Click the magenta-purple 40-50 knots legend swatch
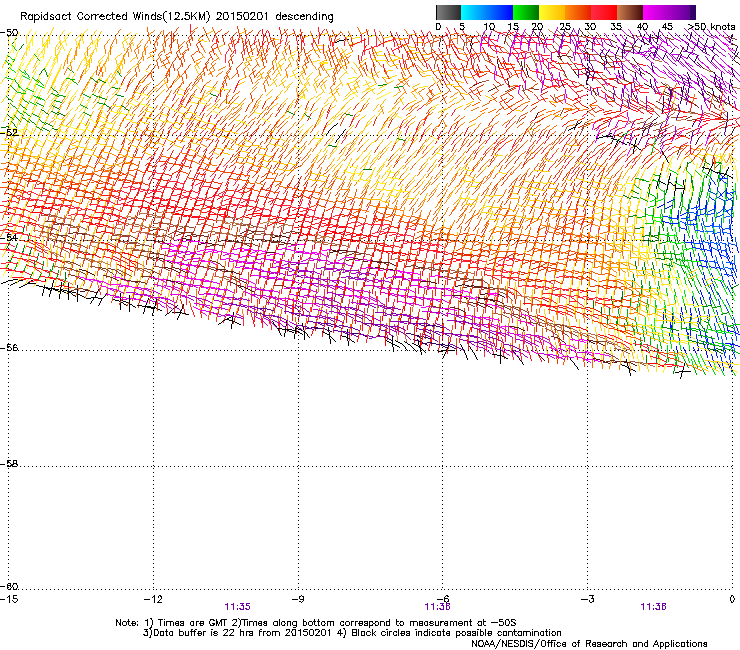Viewport: 740px width, 650px height. point(669,12)
